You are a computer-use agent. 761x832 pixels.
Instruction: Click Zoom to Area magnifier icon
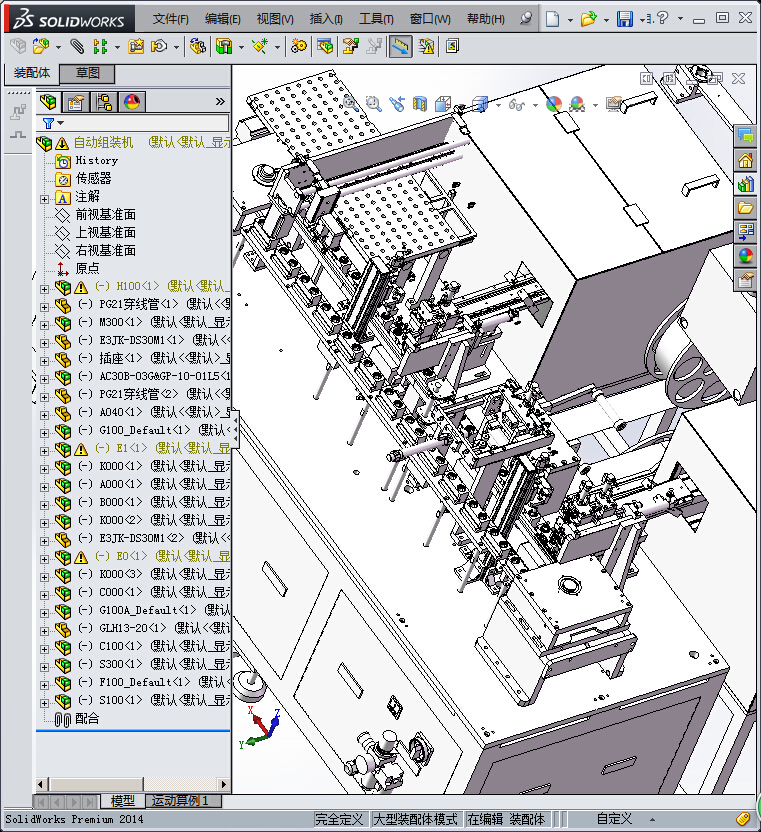(374, 103)
